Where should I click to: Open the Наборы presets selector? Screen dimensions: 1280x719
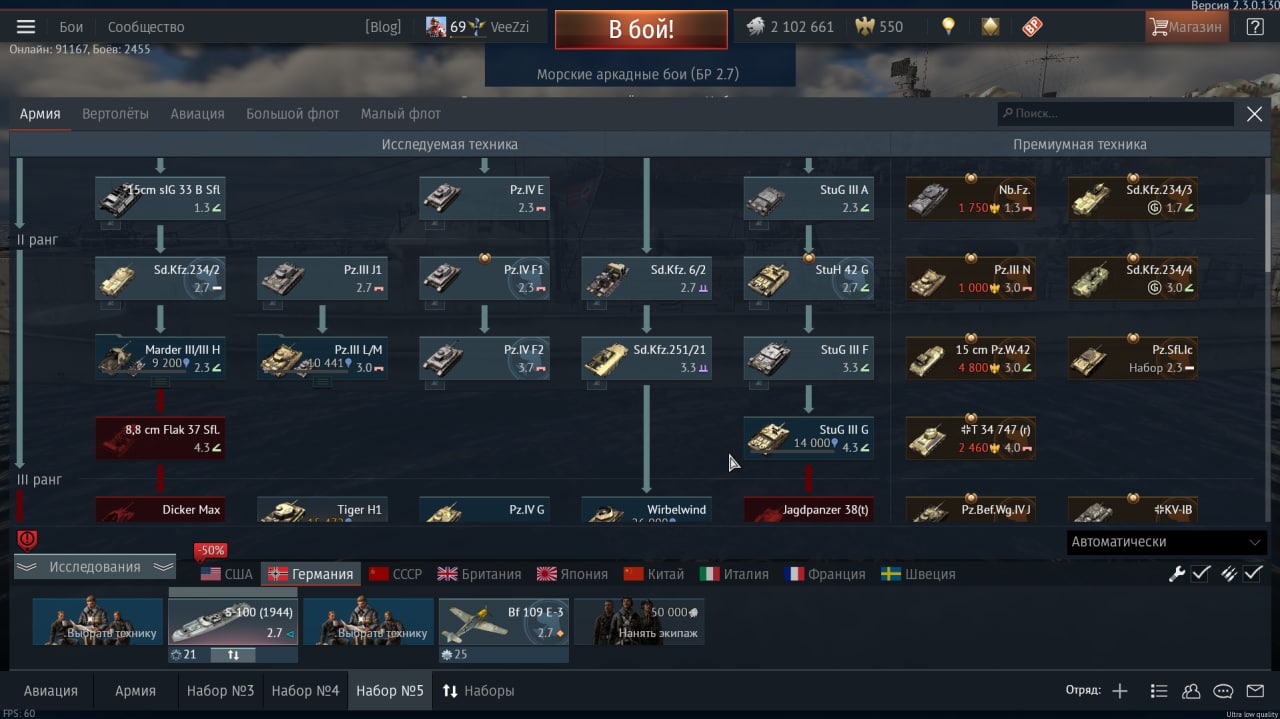tap(478, 691)
